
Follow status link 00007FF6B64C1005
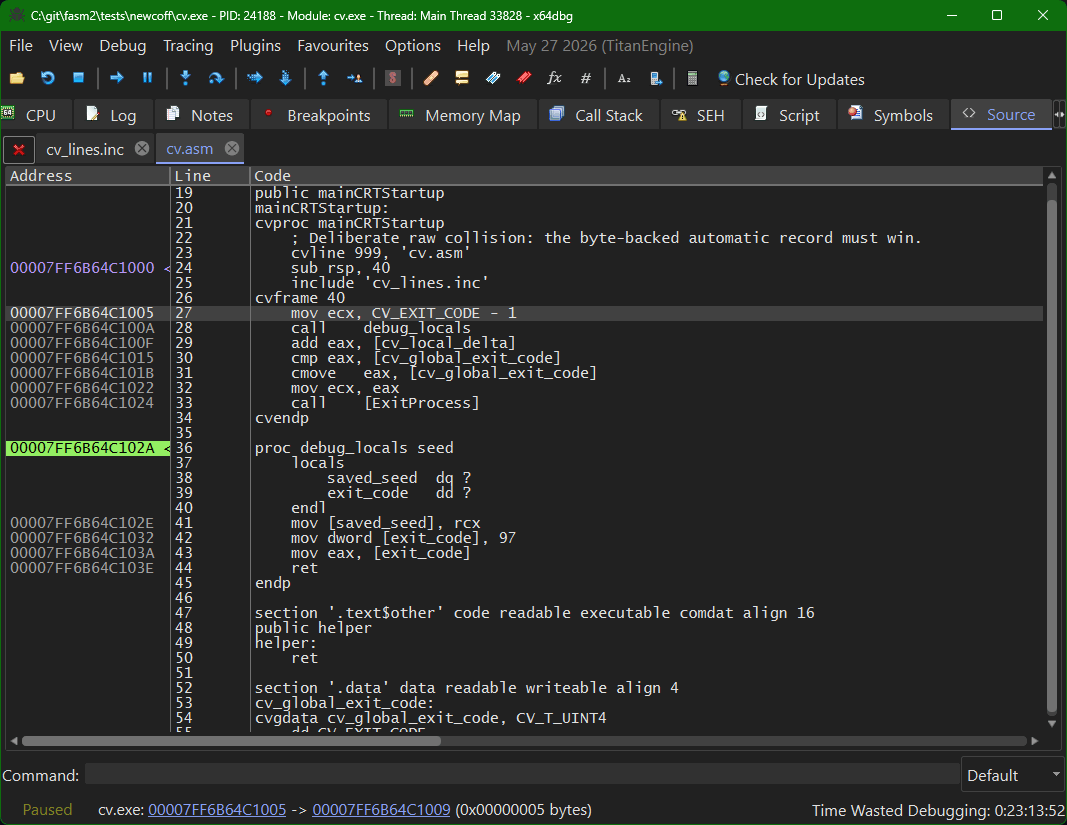click(217, 810)
